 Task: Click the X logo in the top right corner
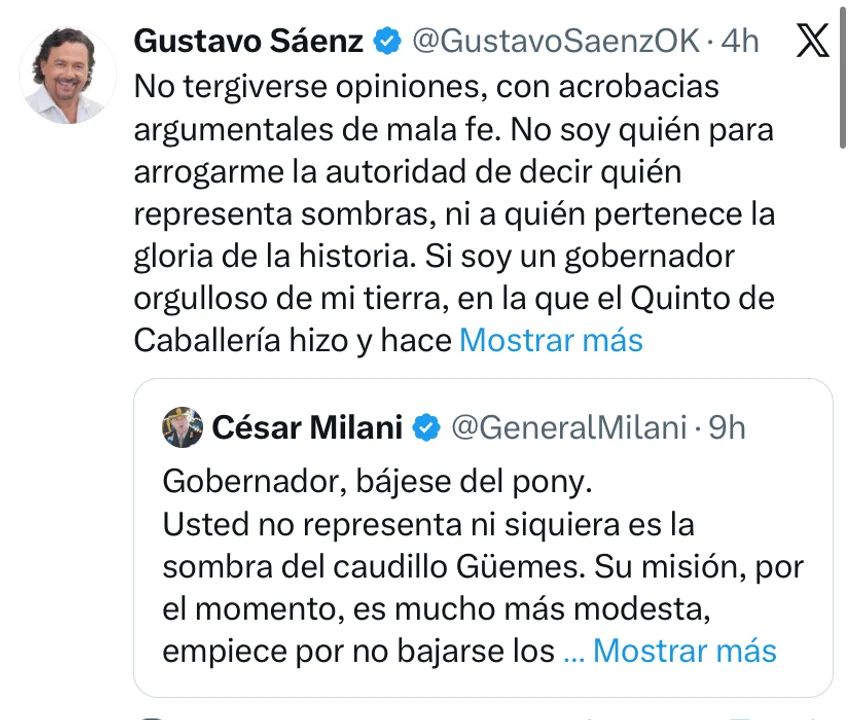click(x=812, y=42)
